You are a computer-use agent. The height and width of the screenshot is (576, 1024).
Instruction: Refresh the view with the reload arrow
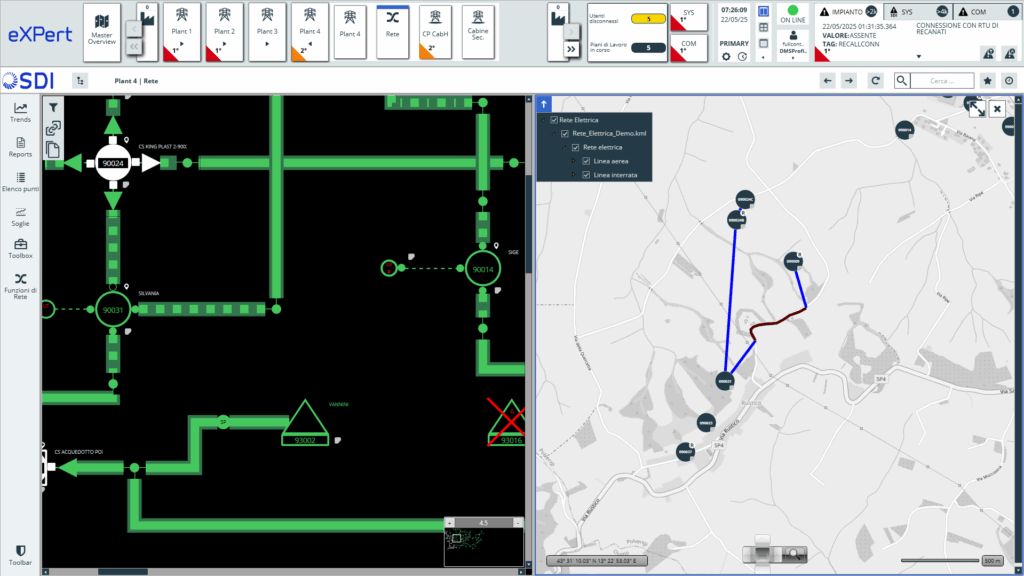coord(876,80)
